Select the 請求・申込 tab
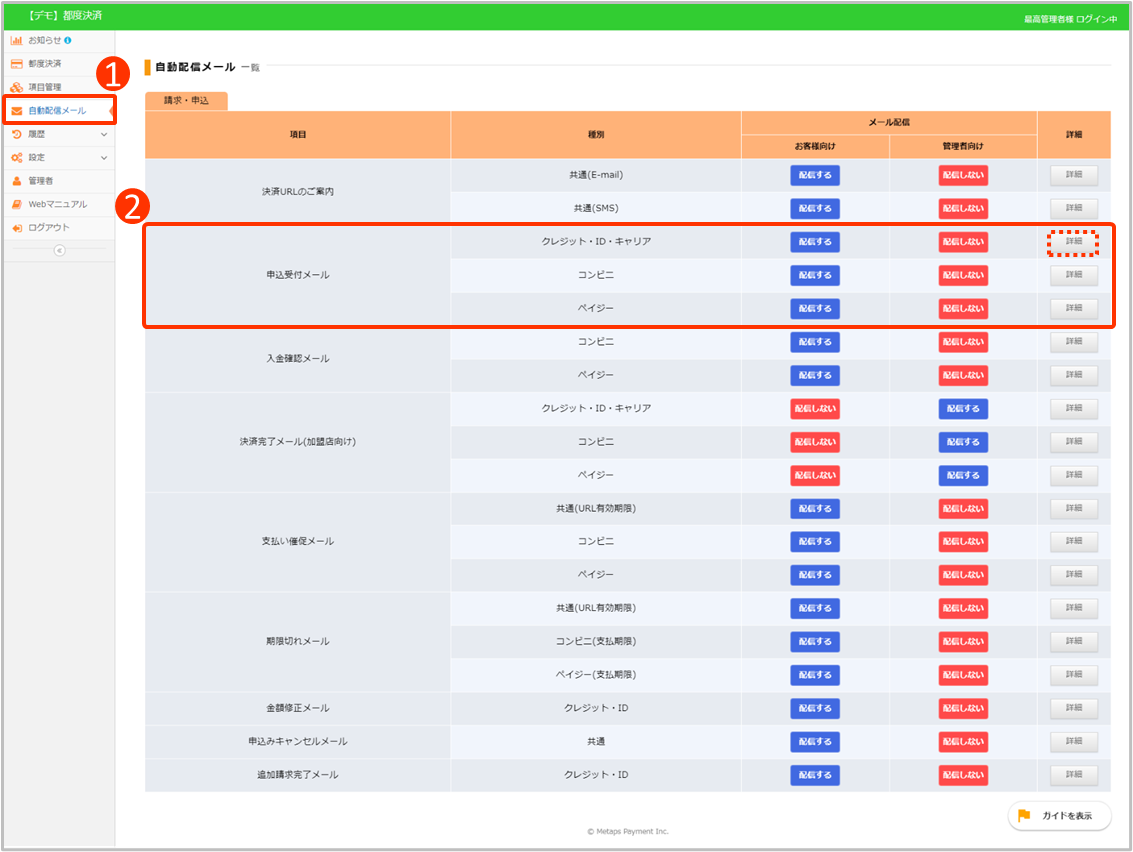This screenshot has width=1133, height=852. pos(186,101)
